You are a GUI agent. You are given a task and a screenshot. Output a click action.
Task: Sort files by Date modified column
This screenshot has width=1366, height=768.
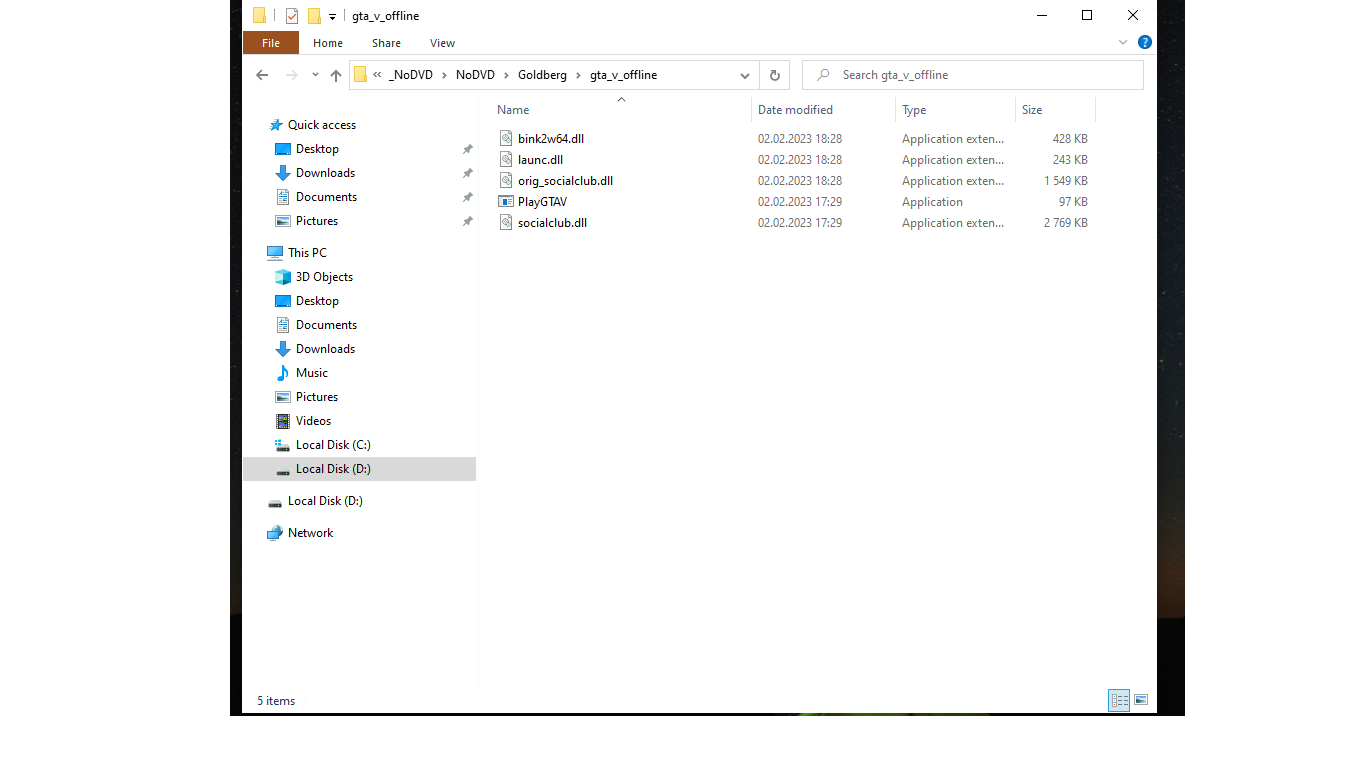(x=795, y=110)
